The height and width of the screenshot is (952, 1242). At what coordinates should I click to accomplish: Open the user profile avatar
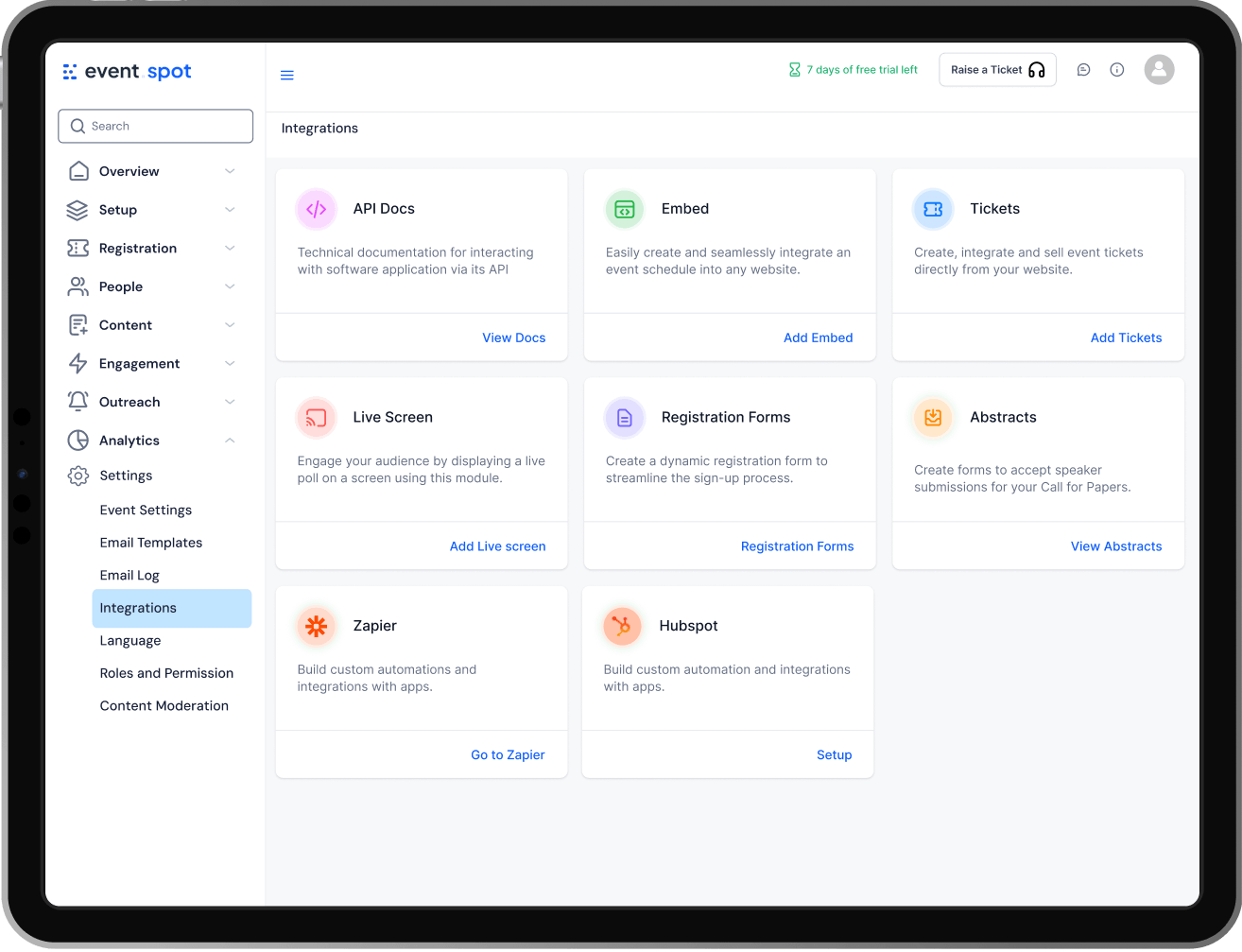[x=1159, y=70]
